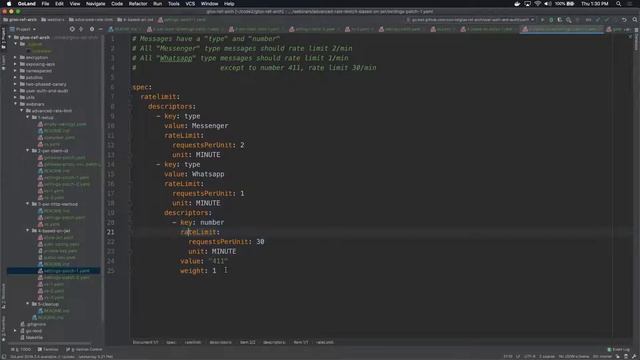Open the Tools menu
The height and width of the screenshot is (360, 640).
click(173, 4)
